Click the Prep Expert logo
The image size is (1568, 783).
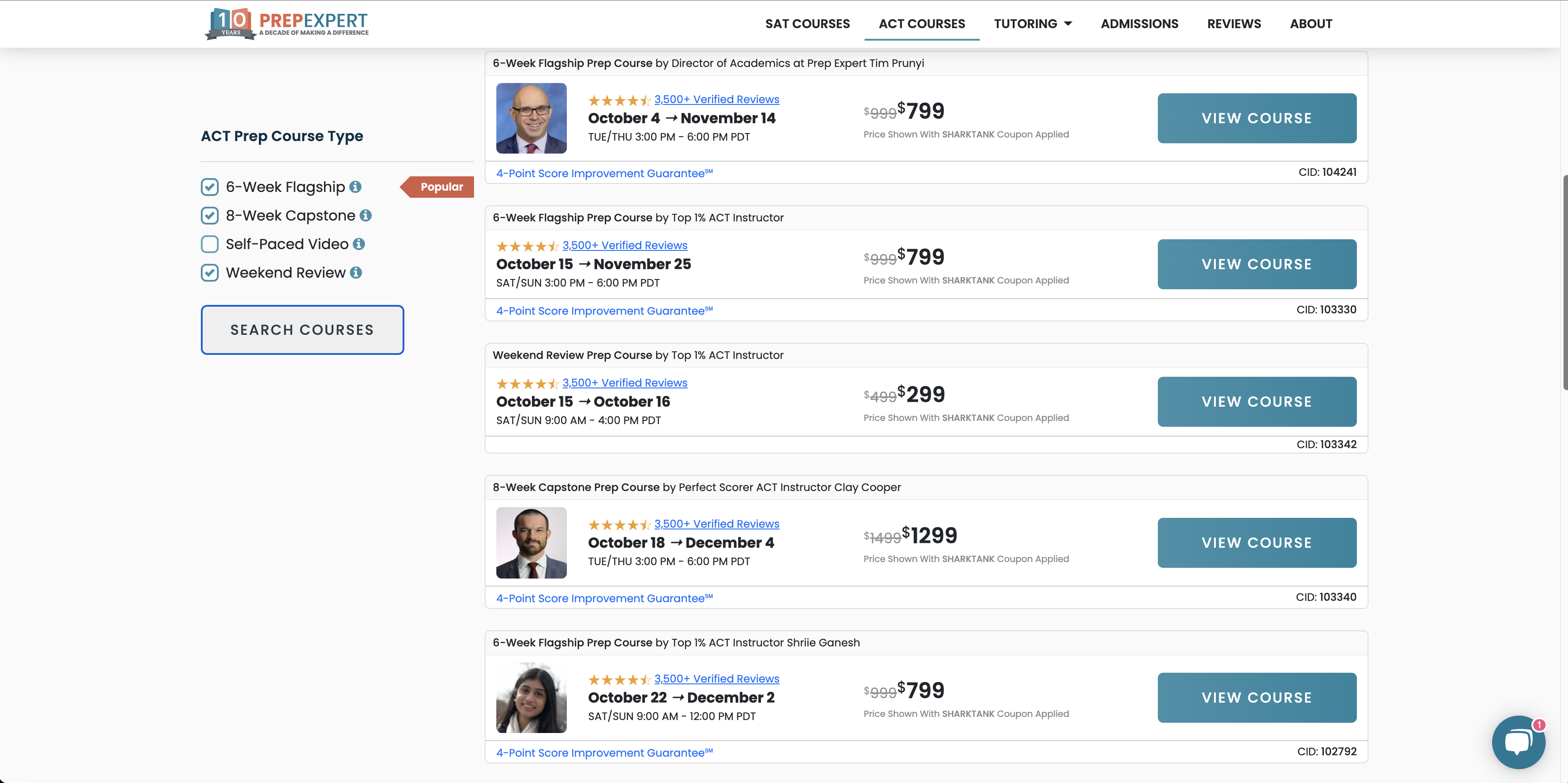click(287, 24)
